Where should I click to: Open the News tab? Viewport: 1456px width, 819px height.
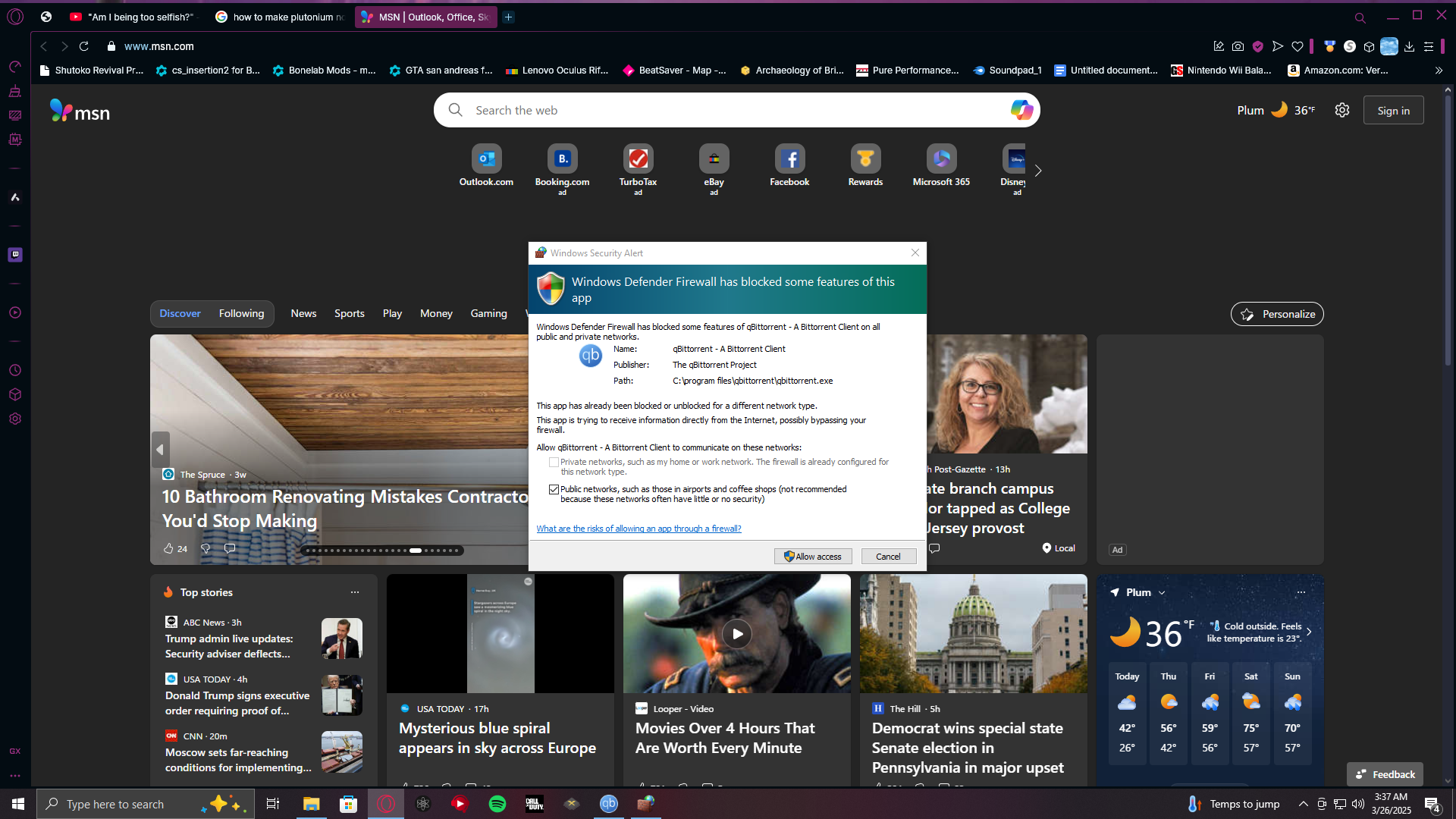pos(303,313)
